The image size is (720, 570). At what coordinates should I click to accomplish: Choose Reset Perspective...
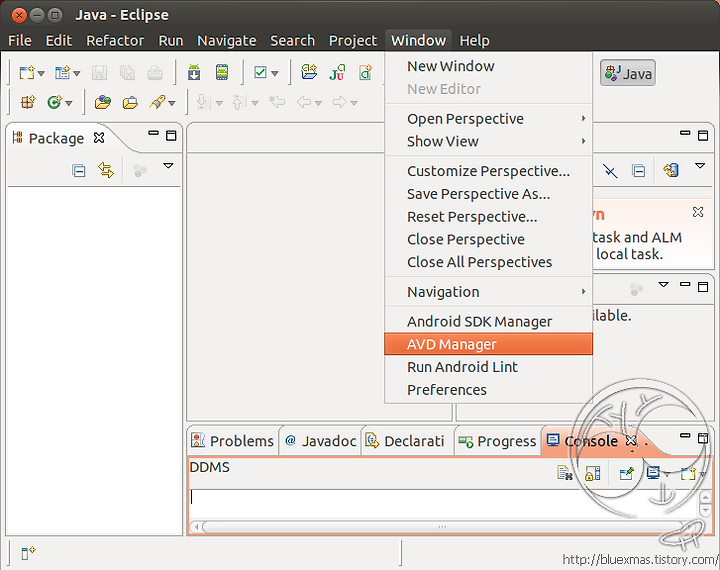[x=489, y=217]
